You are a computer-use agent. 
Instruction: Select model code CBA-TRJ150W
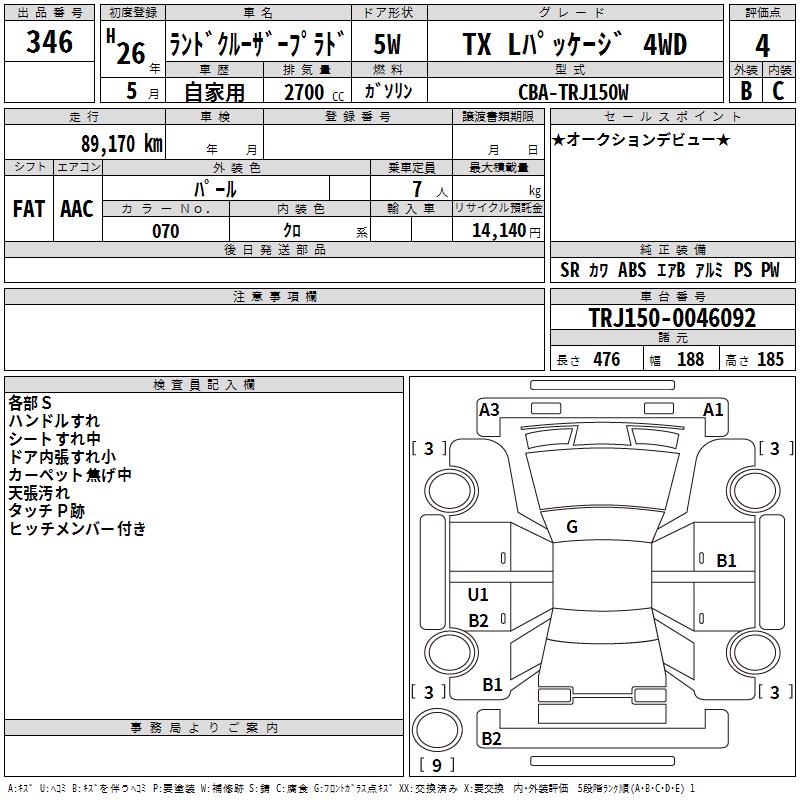tap(573, 92)
